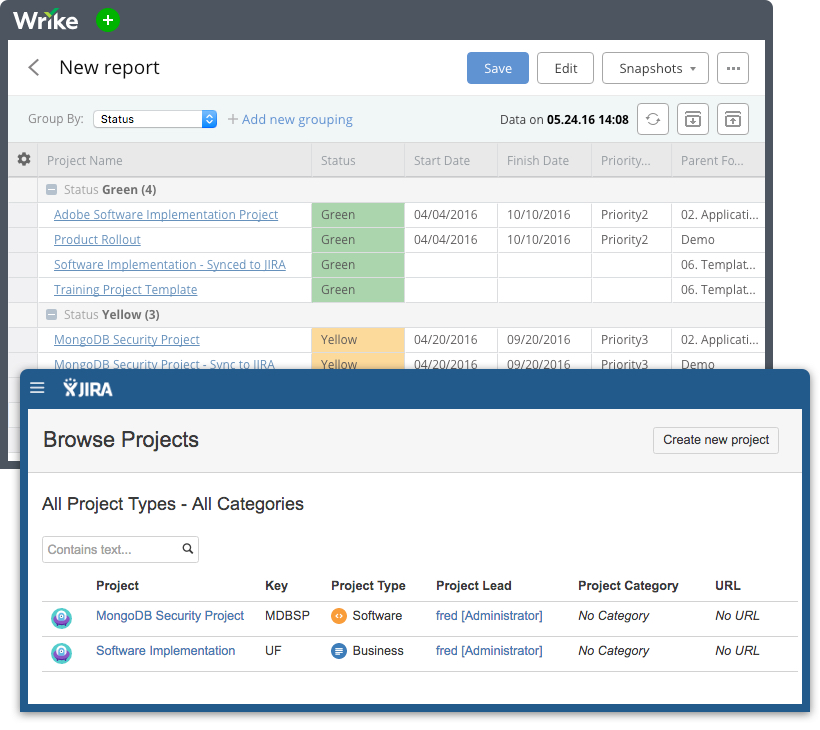Open the Group By Status dropdown

[155, 119]
